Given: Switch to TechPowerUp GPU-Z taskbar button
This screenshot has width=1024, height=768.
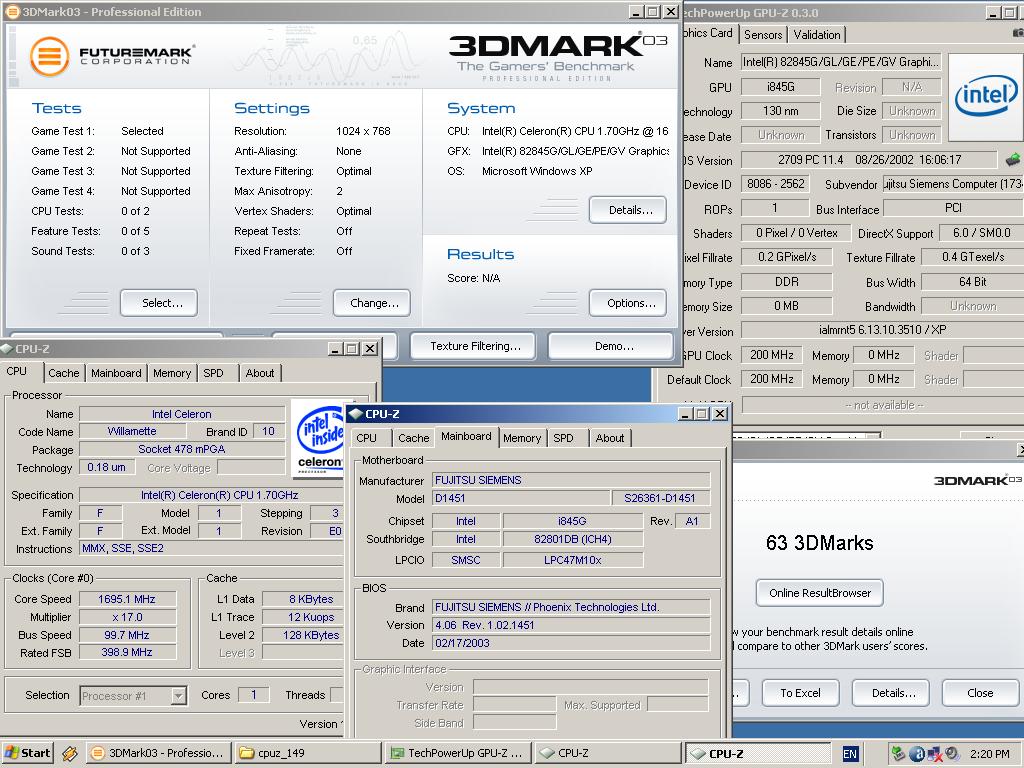Looking at the screenshot, I should [x=458, y=753].
